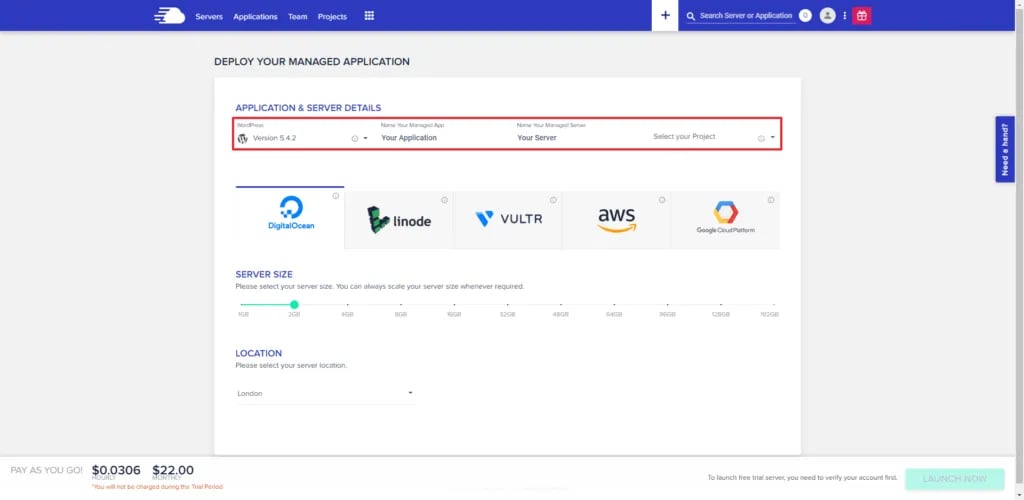
Task: Click the Cloudways cloud logo
Action: tap(170, 16)
